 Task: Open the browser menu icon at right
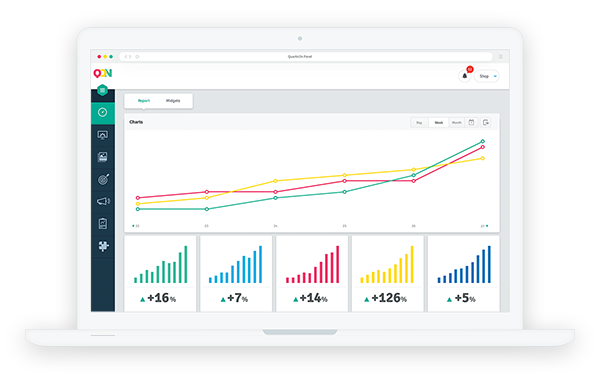[x=501, y=57]
